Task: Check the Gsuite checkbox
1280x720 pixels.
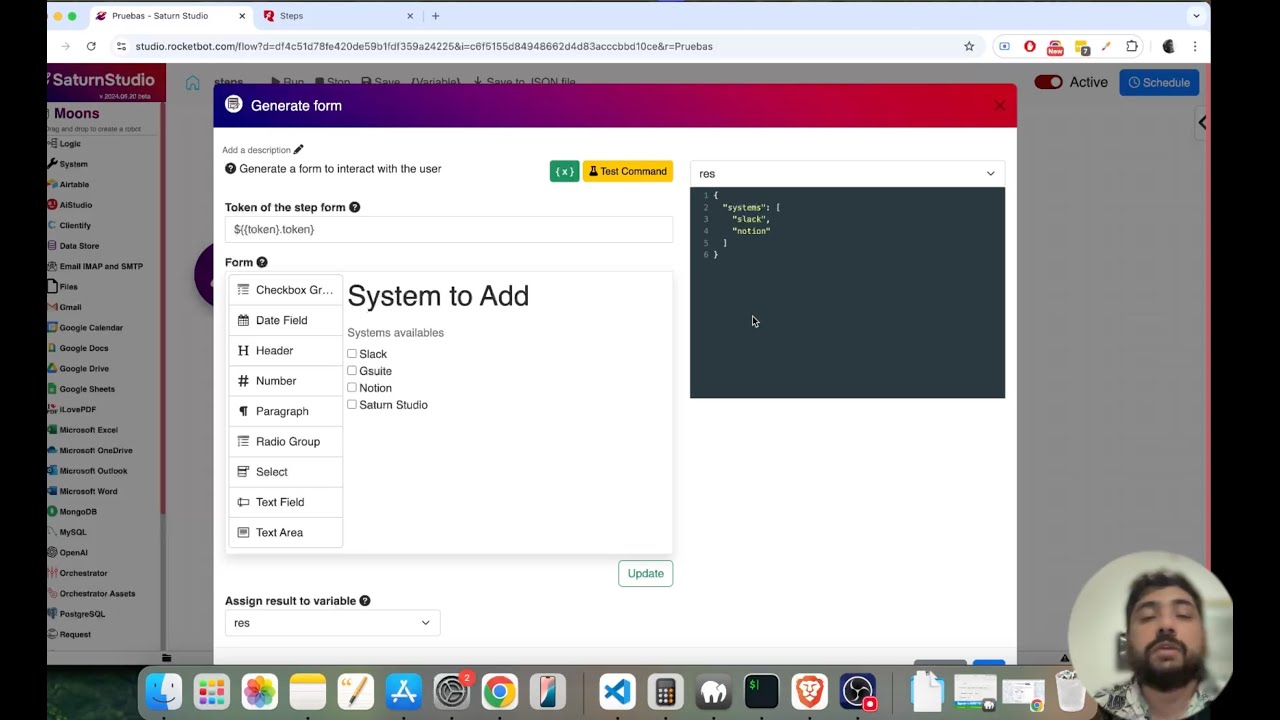Action: click(x=352, y=371)
